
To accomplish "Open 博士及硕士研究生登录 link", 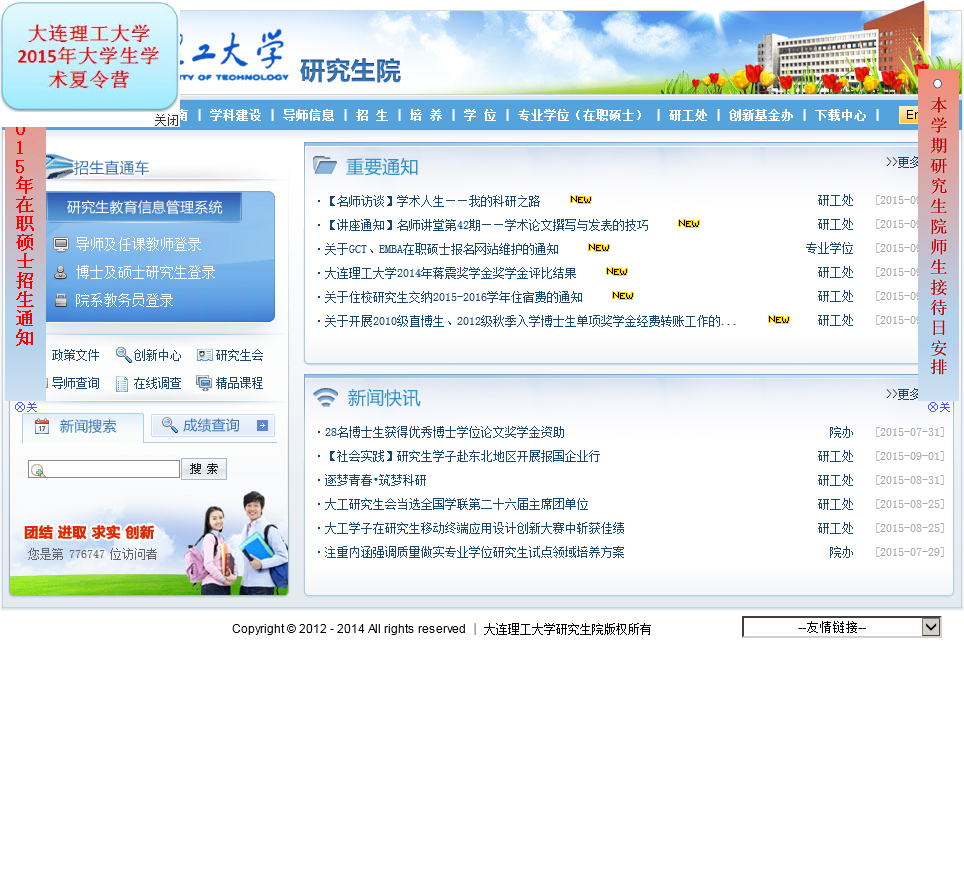I will [145, 272].
